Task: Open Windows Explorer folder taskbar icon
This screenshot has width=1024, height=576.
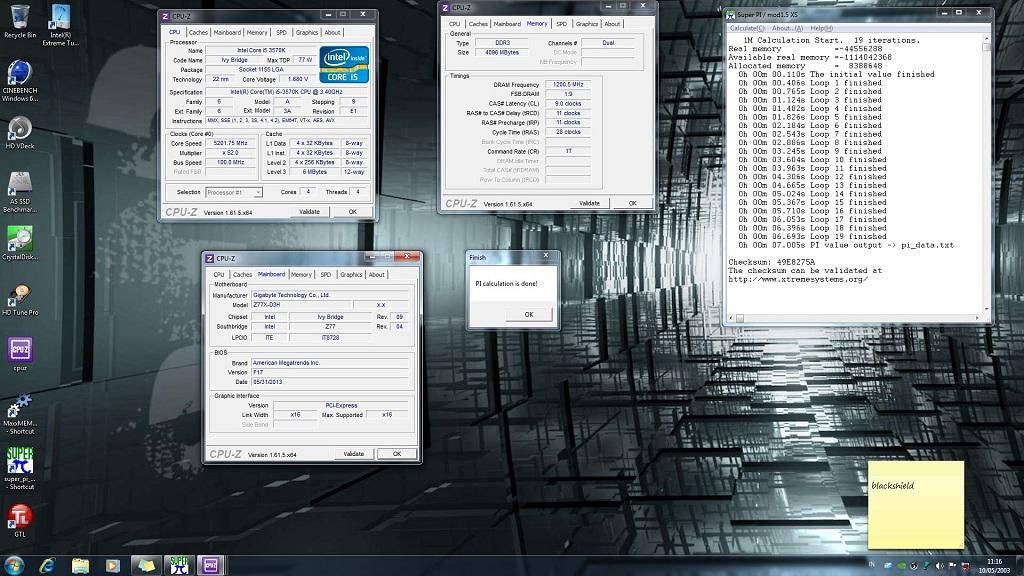Action: [x=80, y=566]
